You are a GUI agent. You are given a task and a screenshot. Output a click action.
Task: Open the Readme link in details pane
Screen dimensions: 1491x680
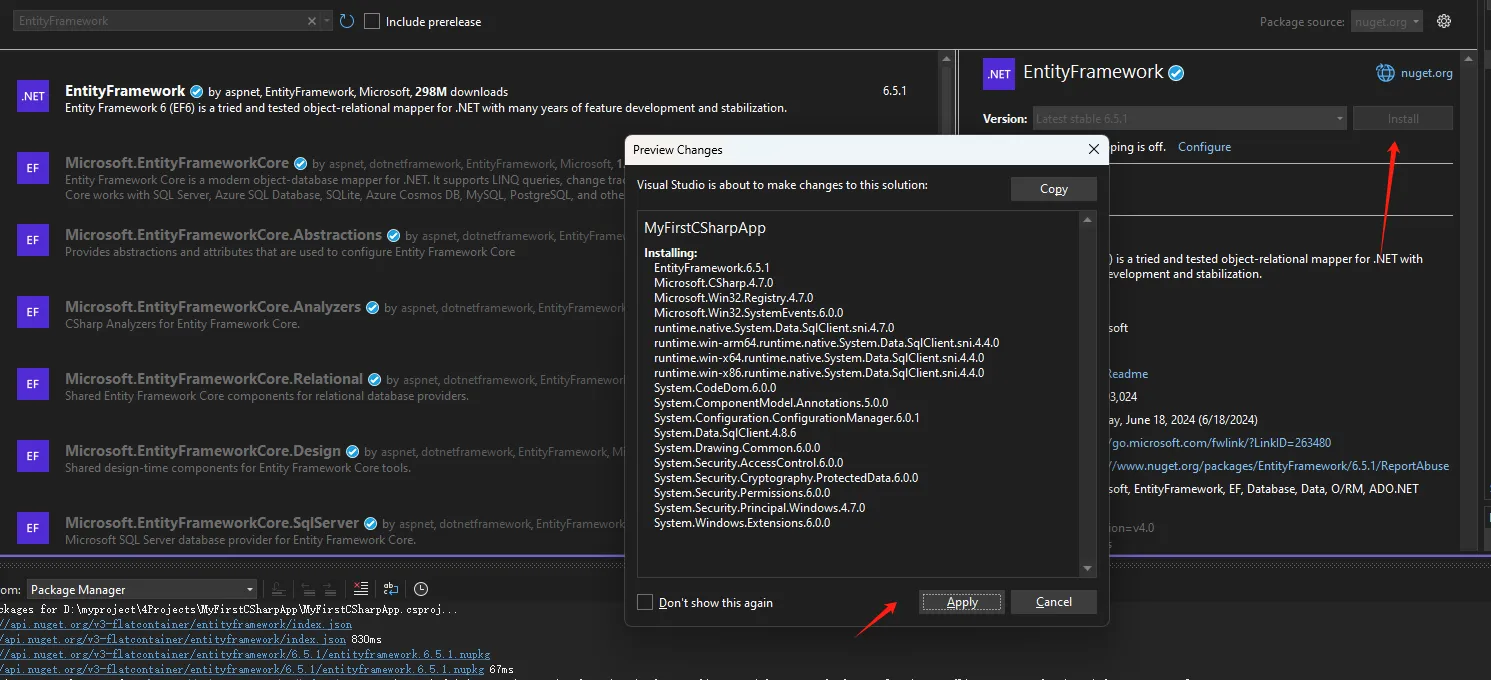coord(1126,374)
